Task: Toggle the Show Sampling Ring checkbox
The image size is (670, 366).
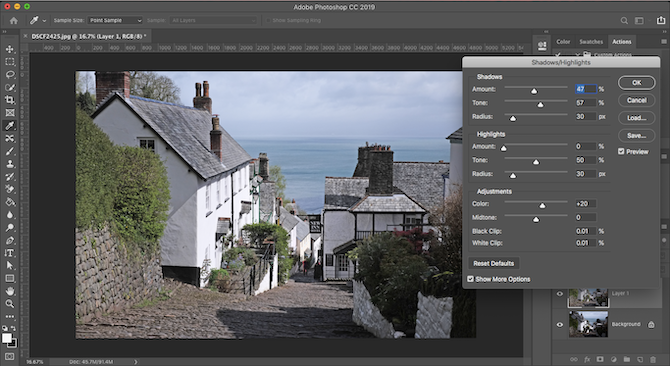Action: (x=268, y=20)
